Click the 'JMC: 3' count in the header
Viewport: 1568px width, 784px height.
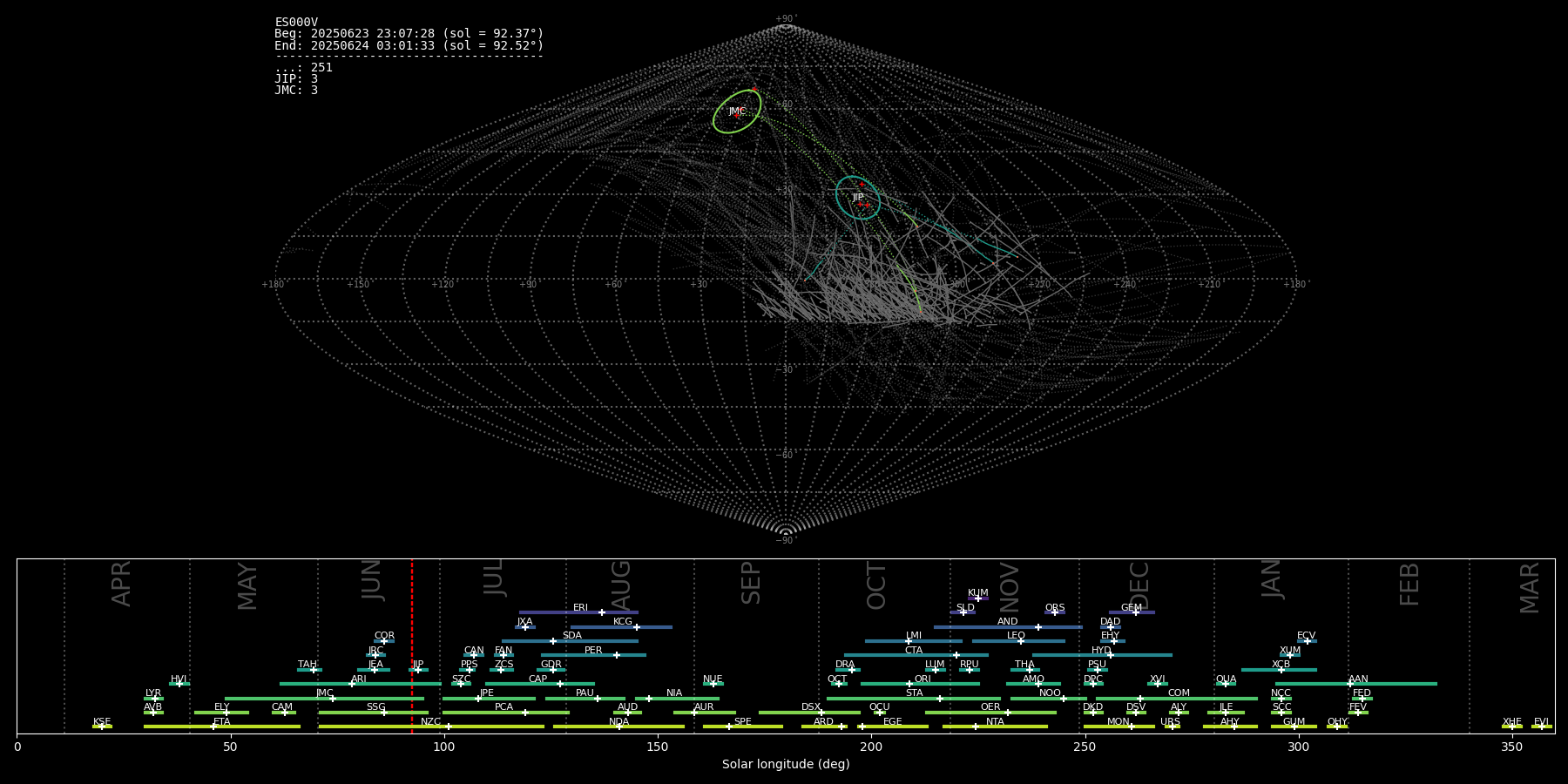[x=296, y=91]
